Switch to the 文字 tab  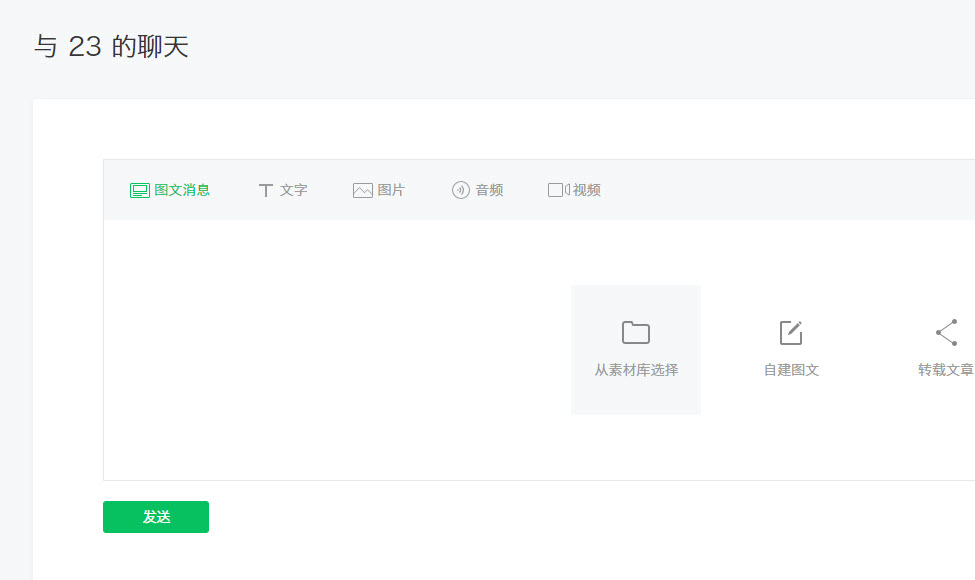(x=283, y=189)
